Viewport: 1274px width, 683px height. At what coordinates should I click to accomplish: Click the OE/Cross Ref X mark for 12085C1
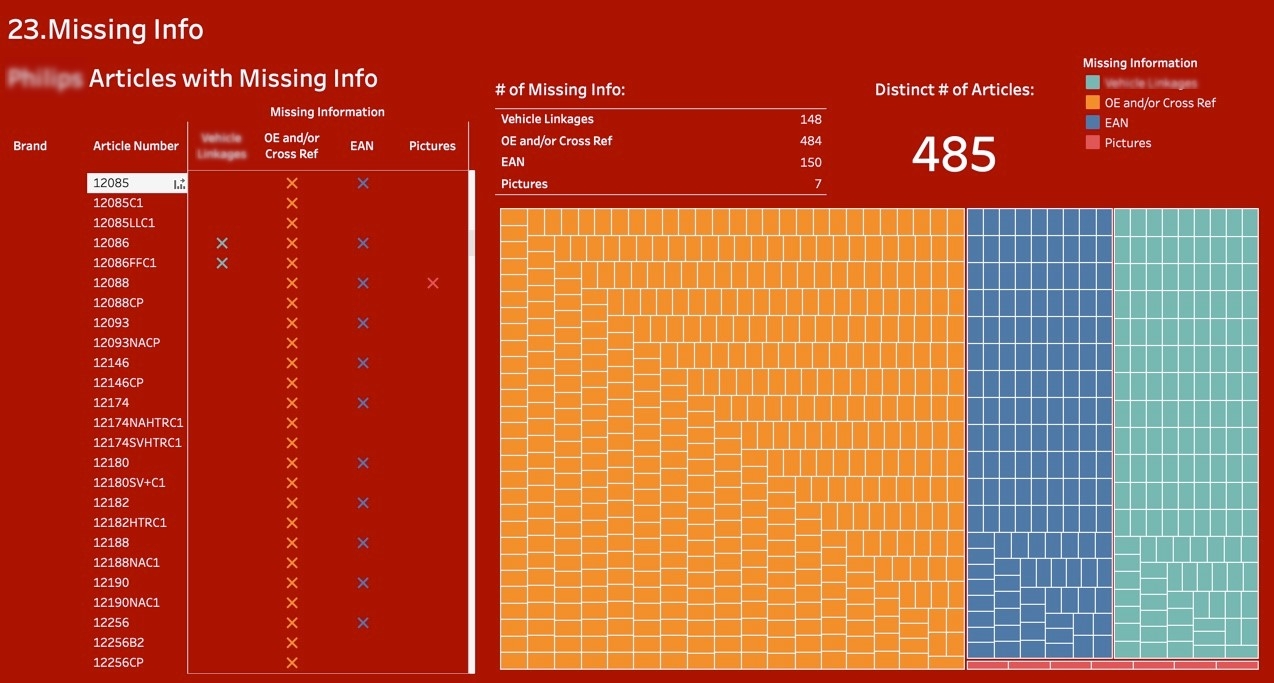292,203
